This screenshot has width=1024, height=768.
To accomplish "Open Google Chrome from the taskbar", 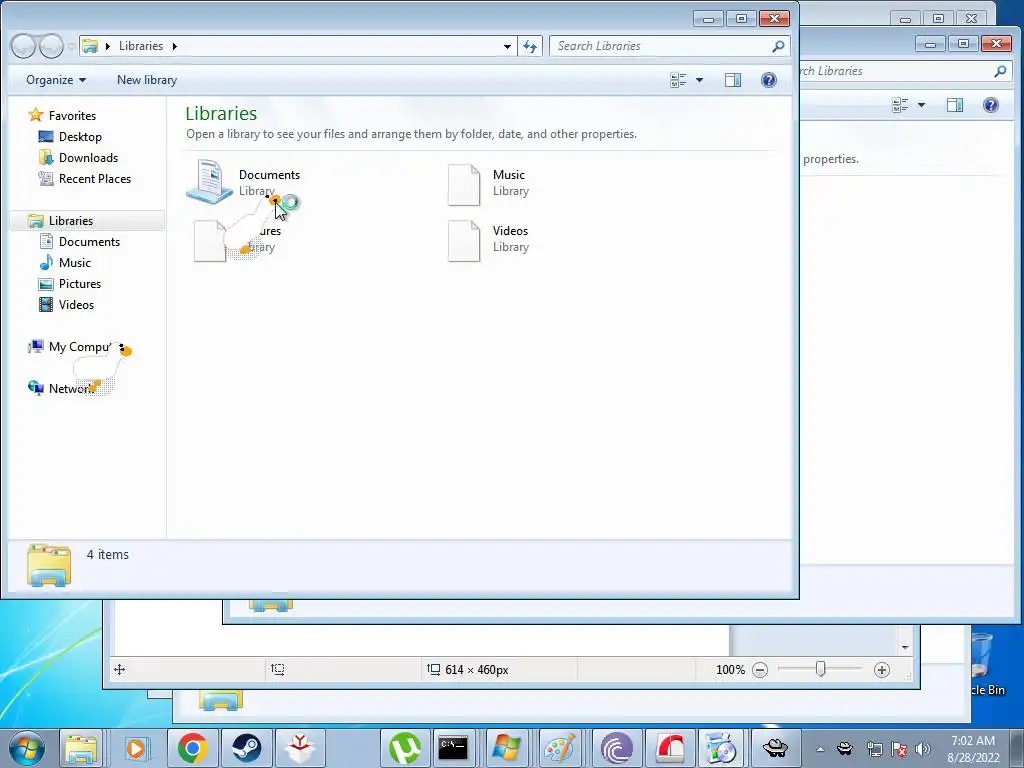I will coord(192,748).
